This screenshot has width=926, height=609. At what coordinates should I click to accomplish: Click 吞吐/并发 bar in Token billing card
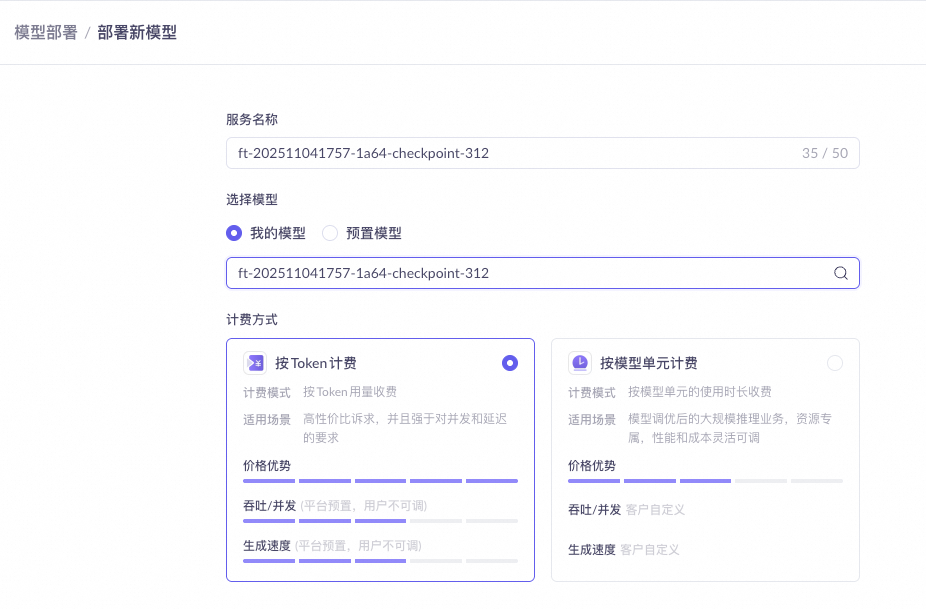coord(380,521)
